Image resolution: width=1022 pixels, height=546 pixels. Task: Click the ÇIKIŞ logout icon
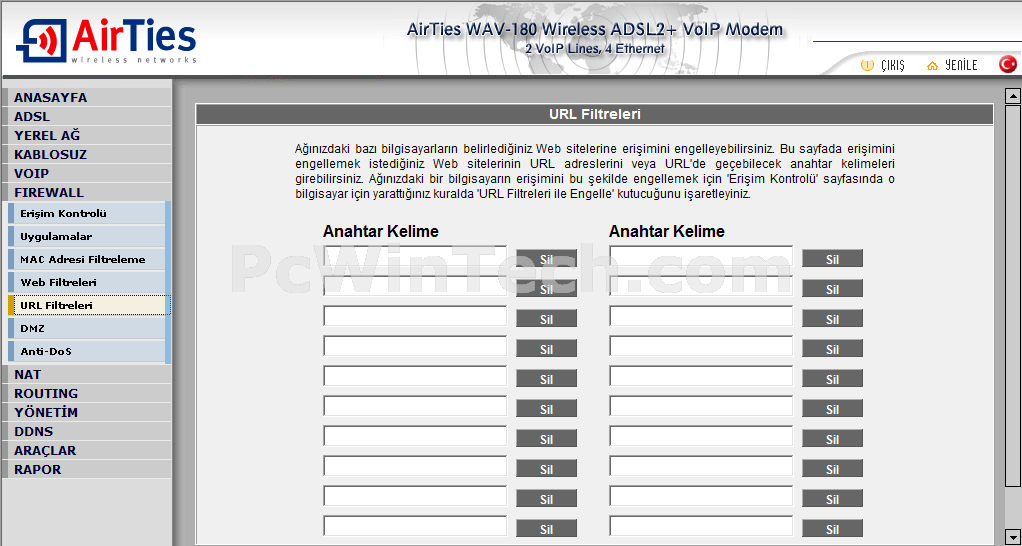[x=867, y=65]
